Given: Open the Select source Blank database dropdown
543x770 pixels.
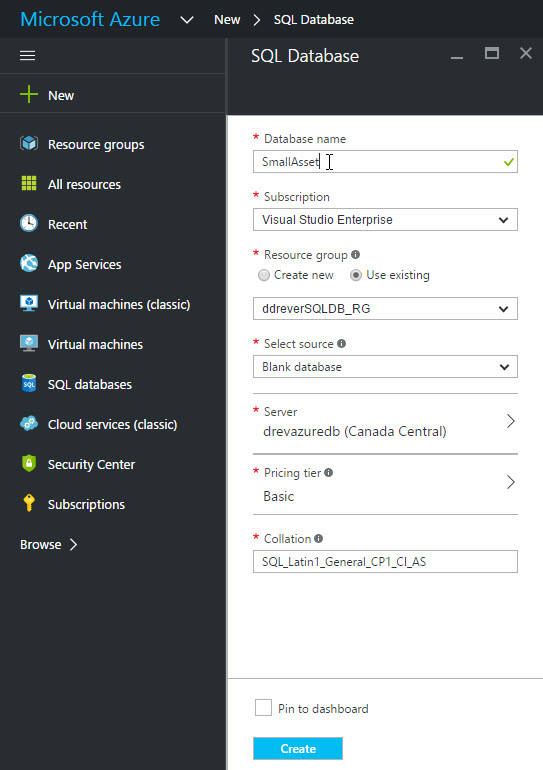Looking at the screenshot, I should [385, 367].
